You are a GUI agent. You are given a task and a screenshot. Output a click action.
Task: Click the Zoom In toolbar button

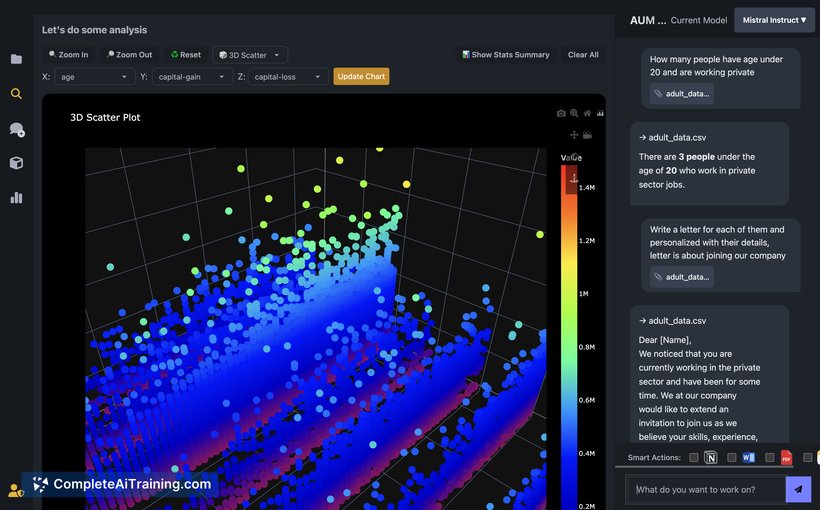click(x=69, y=54)
